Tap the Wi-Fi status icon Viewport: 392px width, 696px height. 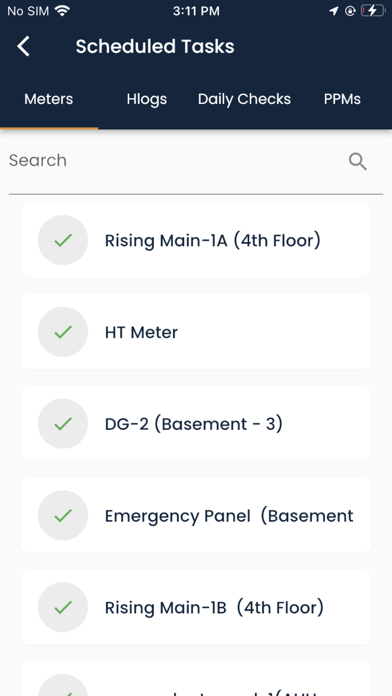click(63, 11)
